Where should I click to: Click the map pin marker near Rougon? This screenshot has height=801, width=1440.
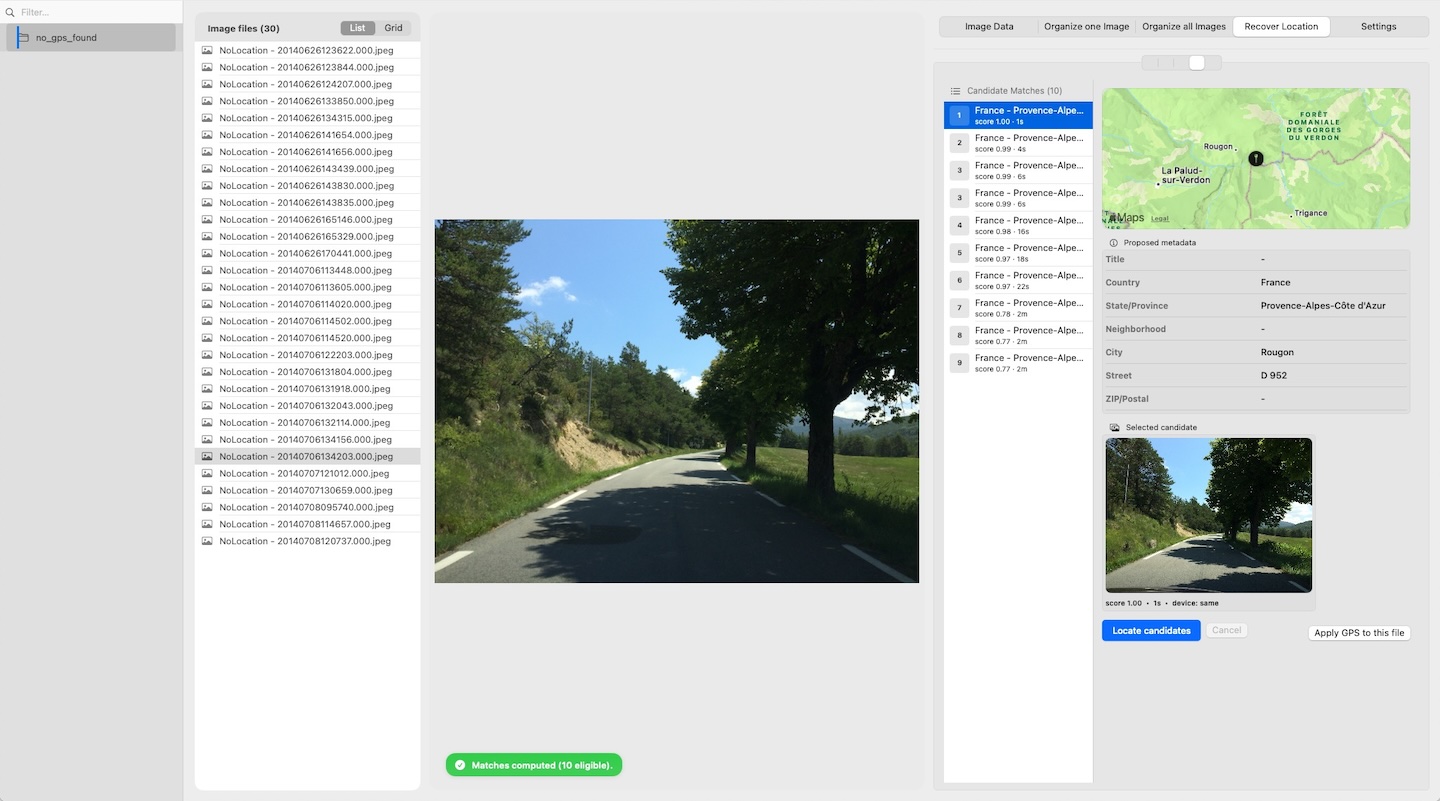pos(1256,158)
